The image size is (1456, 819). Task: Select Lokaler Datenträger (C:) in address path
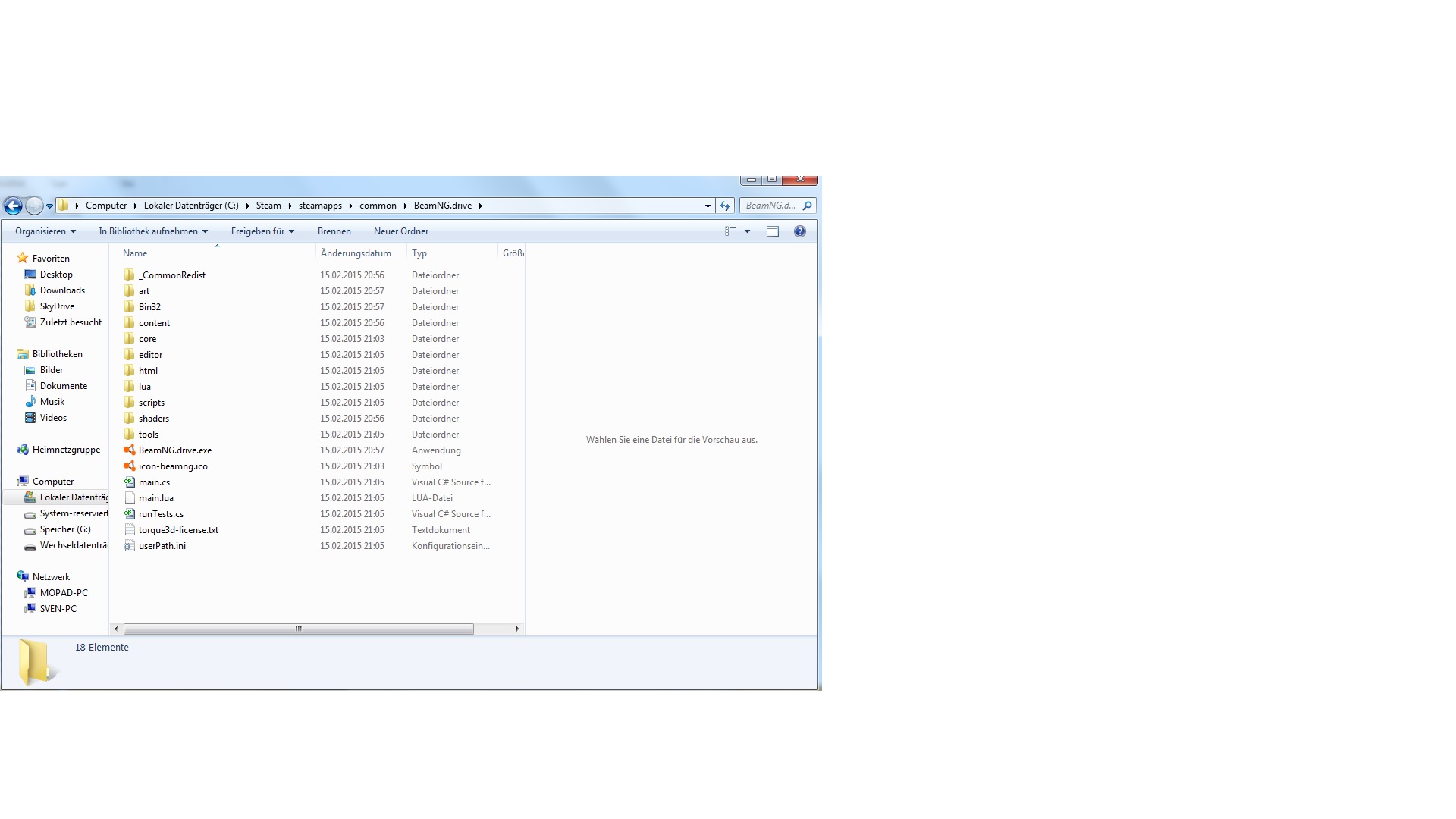pyautogui.click(x=191, y=206)
